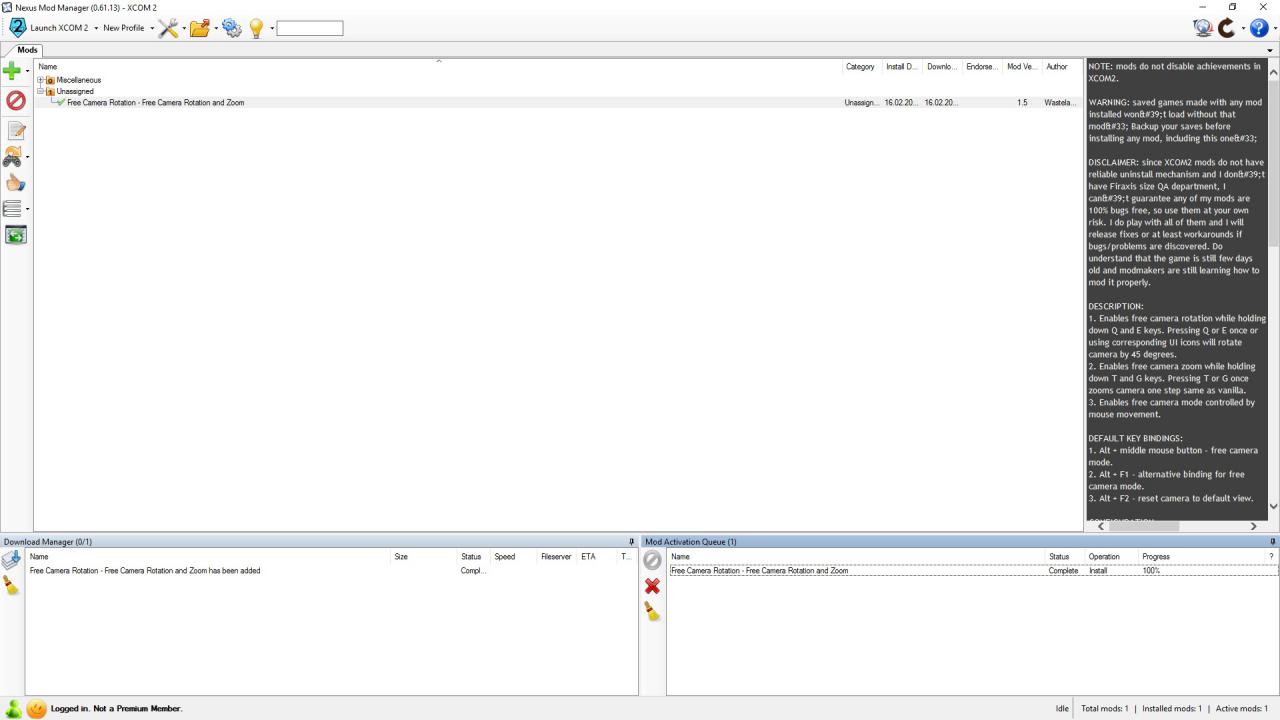Screen dimensions: 1280x720
Task: Toggle the green checkmark on Free Camera Rotation
Action: (x=60, y=102)
